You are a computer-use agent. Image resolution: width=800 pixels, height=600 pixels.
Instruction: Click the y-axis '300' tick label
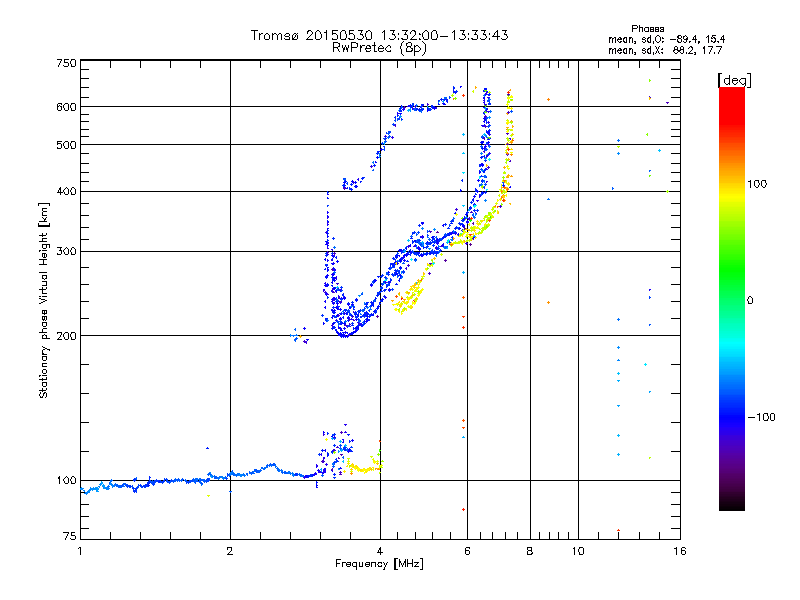[66, 251]
